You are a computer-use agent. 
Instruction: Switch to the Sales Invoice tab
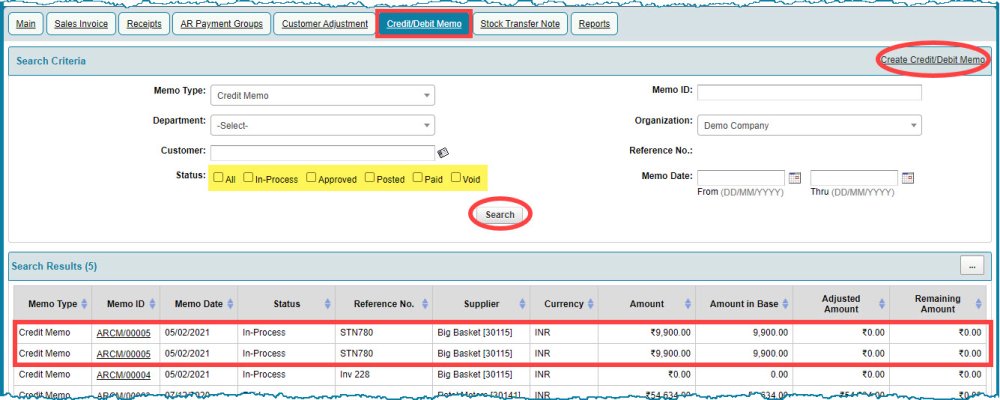pos(81,24)
